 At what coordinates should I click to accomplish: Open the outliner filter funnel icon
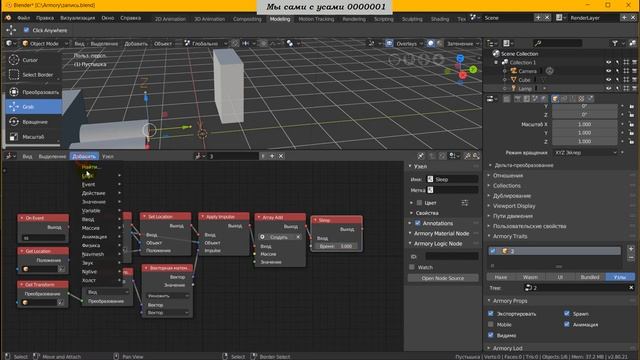coord(615,43)
